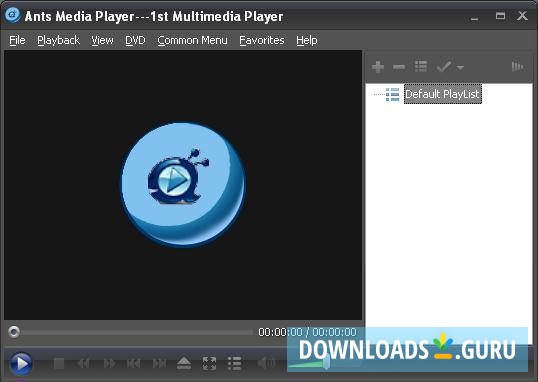Click the checkmark icon in playlist toolbar
Screen dimensions: 538x382
(444, 67)
